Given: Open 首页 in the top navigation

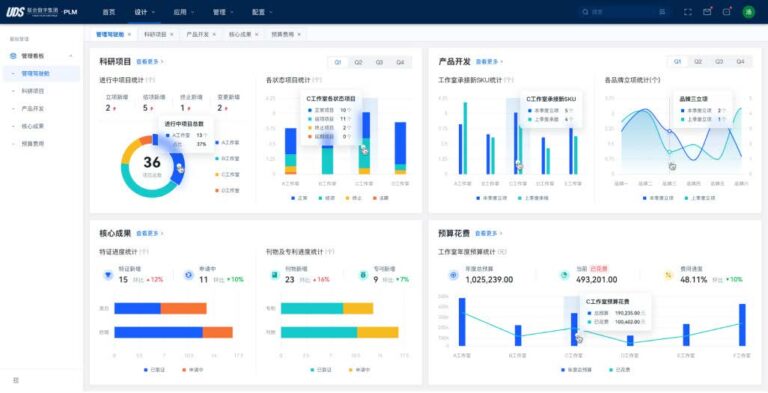Looking at the screenshot, I should [109, 12].
